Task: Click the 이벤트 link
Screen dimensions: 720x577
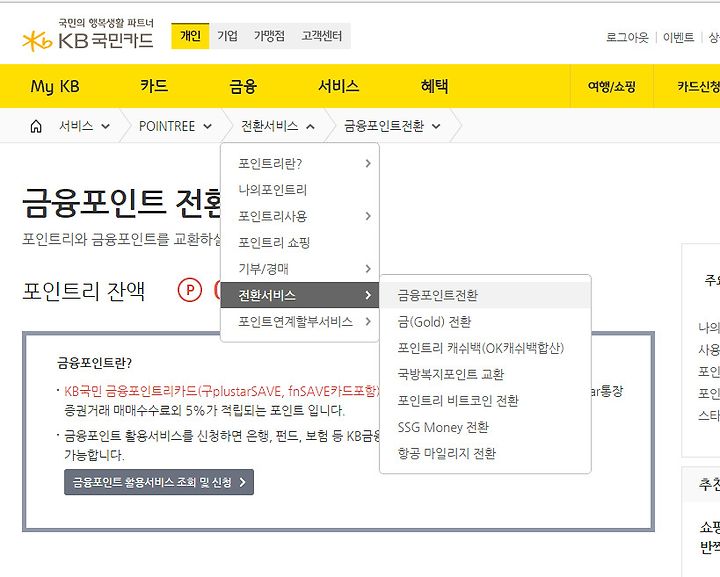Action: tap(679, 37)
